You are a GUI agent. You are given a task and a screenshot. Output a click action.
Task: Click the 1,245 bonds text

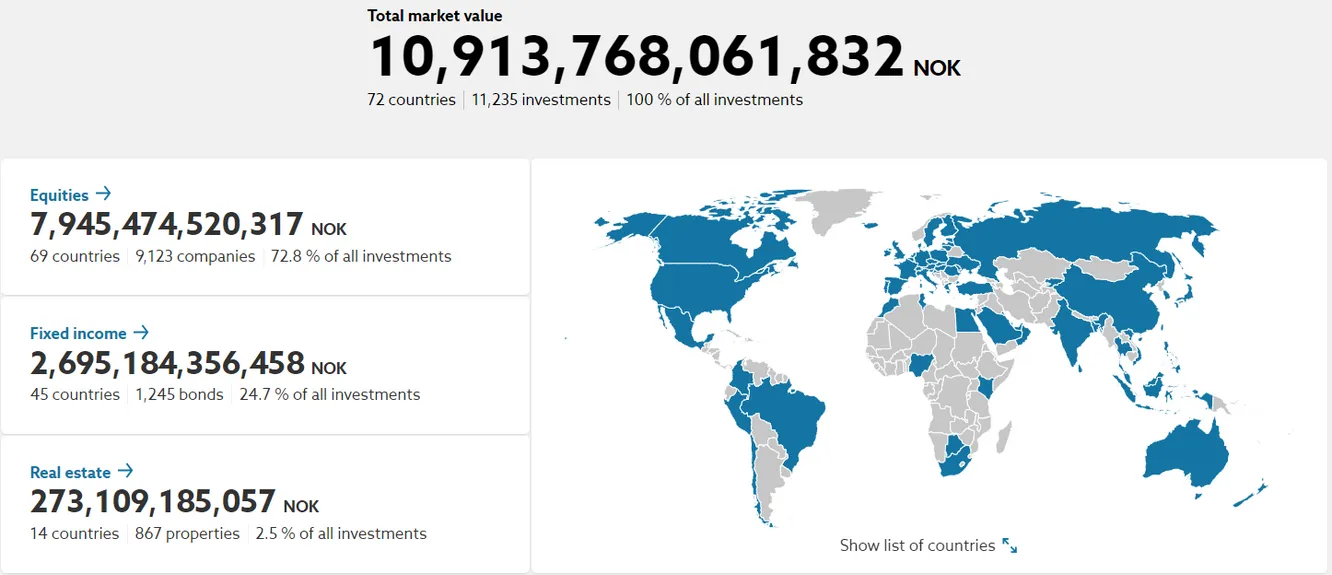179,394
